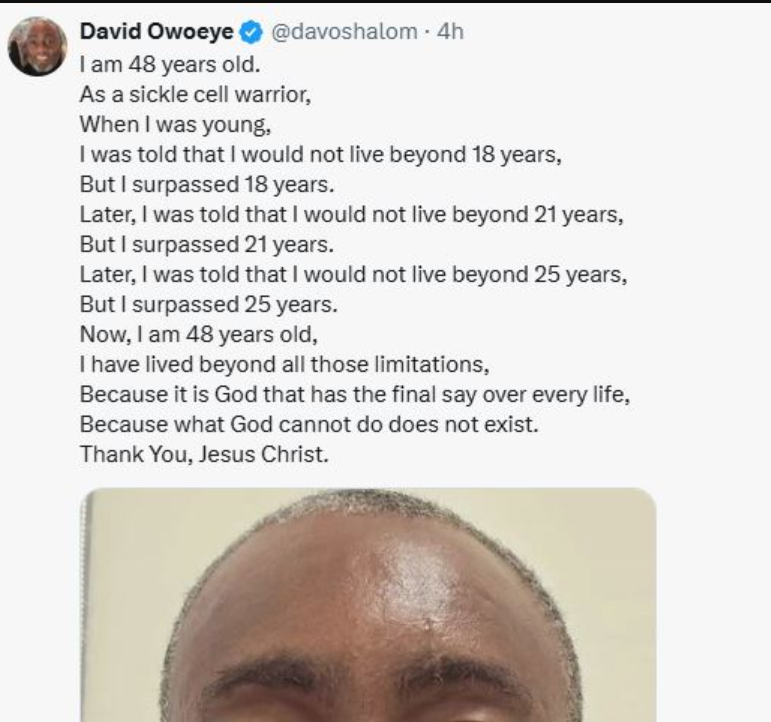Open the @davoshalom handle link
The width and height of the screenshot is (771, 722).
(x=343, y=32)
